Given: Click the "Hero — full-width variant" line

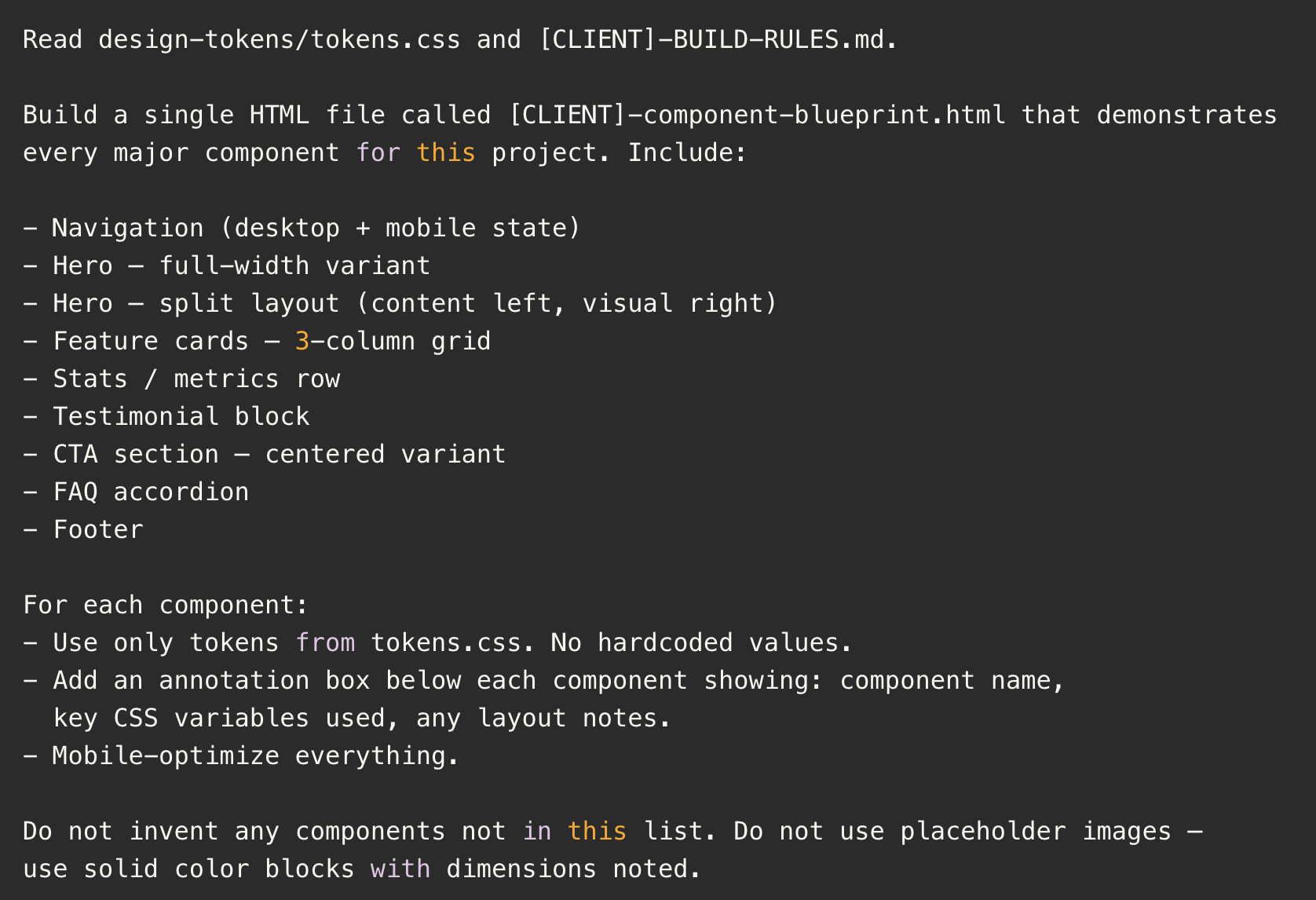Looking at the screenshot, I should pyautogui.click(x=241, y=265).
